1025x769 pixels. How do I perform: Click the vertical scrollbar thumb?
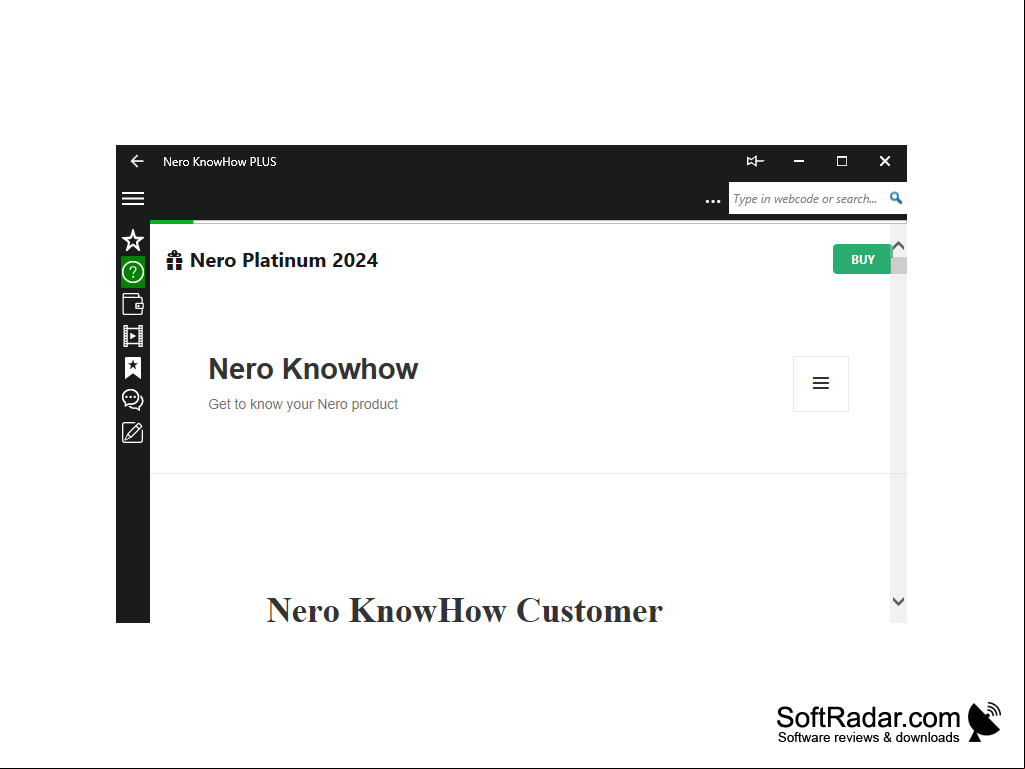click(898, 265)
